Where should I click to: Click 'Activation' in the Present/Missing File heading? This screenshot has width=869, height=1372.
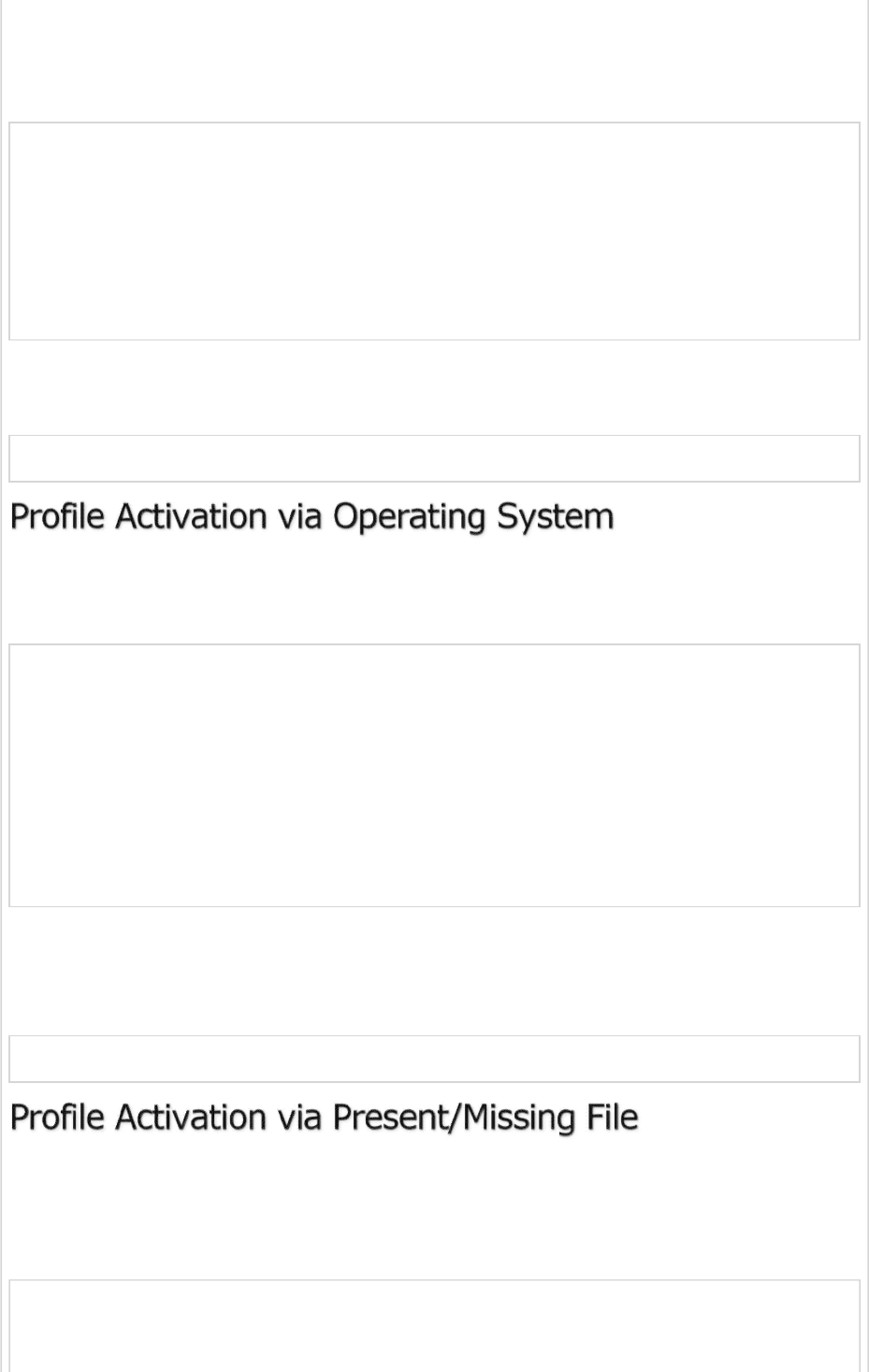pos(191,1118)
